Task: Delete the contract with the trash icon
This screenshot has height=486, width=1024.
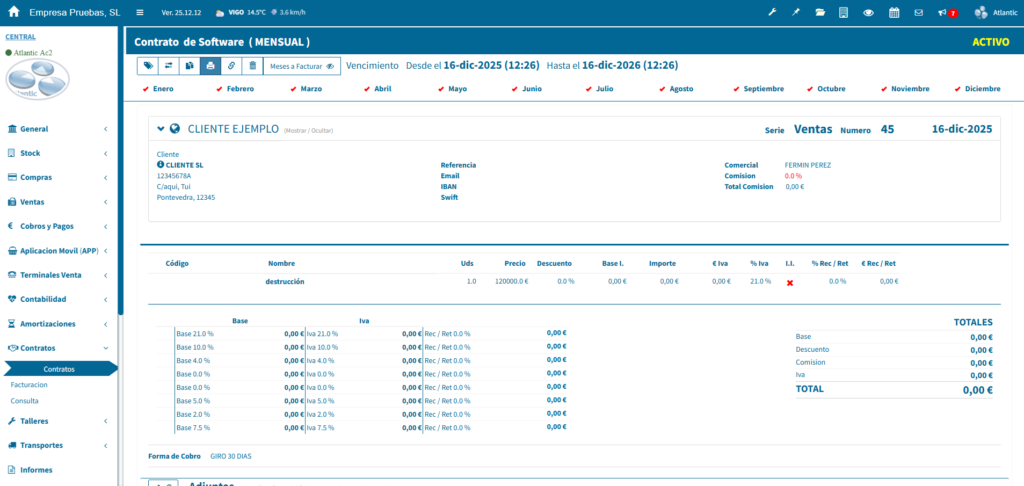Action: click(x=252, y=66)
